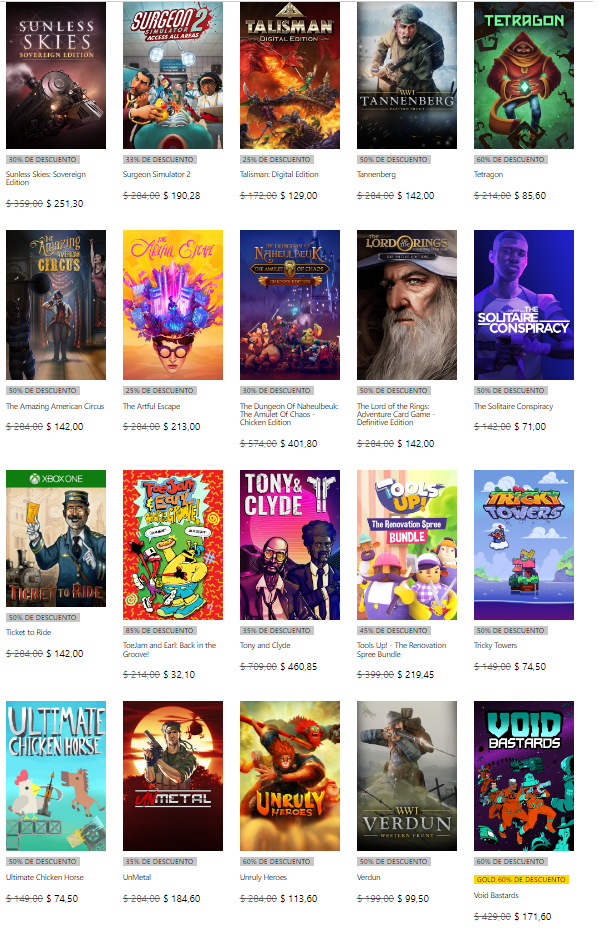Screen dimensions: 598x933
Task: Follow the Unruly Heroes title link
Action: 263,878
